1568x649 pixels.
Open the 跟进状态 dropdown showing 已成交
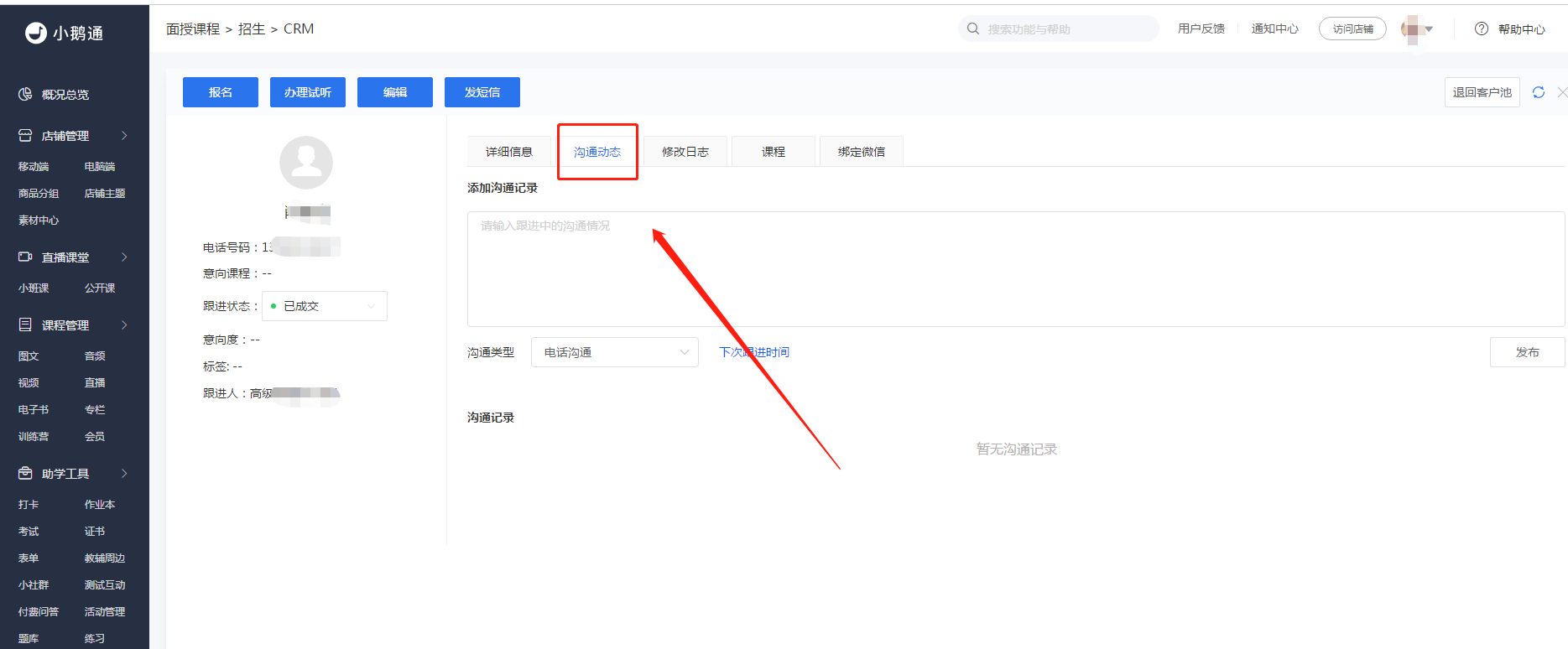(x=325, y=306)
